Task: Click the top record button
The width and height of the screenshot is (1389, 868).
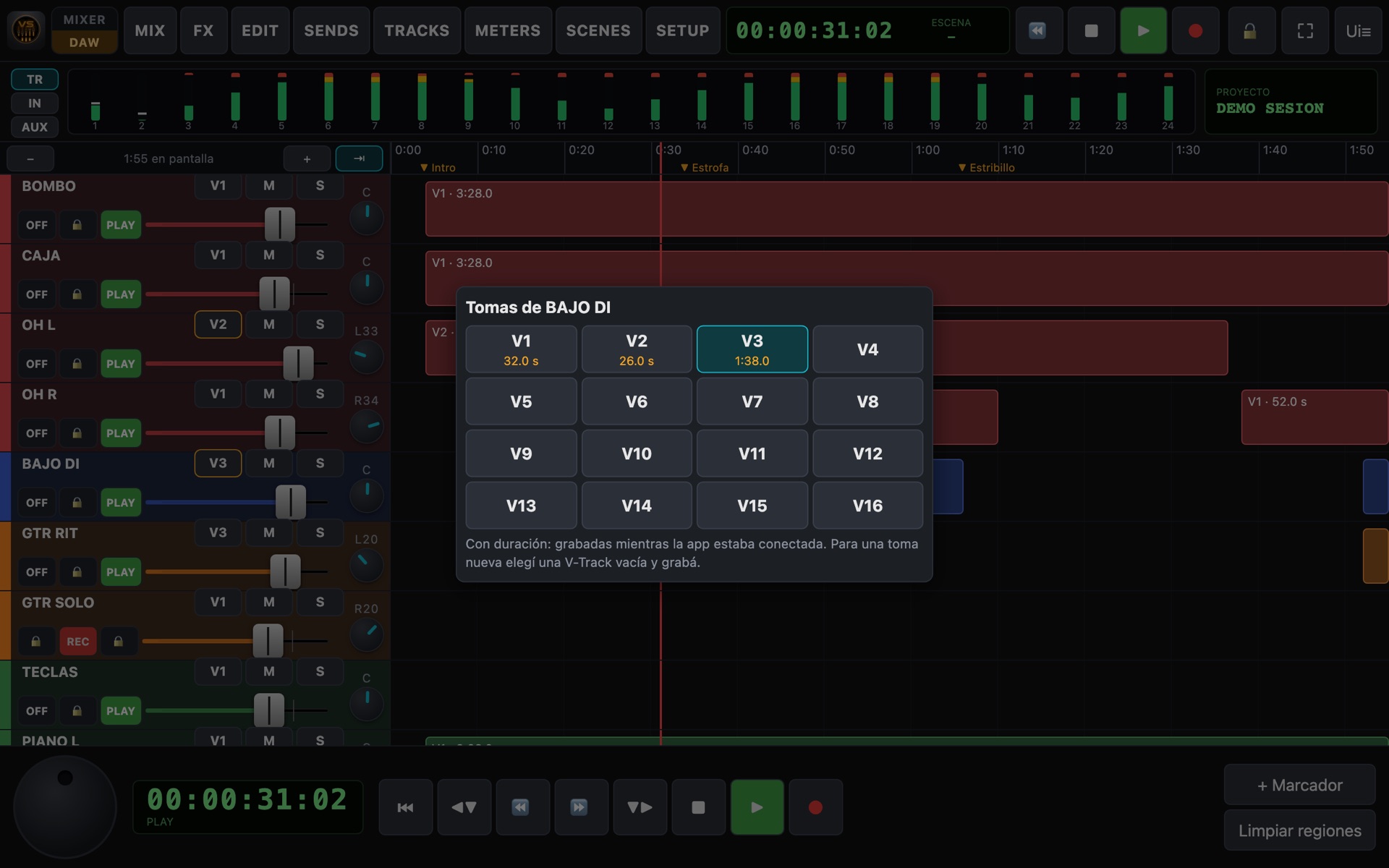Action: pos(1195,30)
